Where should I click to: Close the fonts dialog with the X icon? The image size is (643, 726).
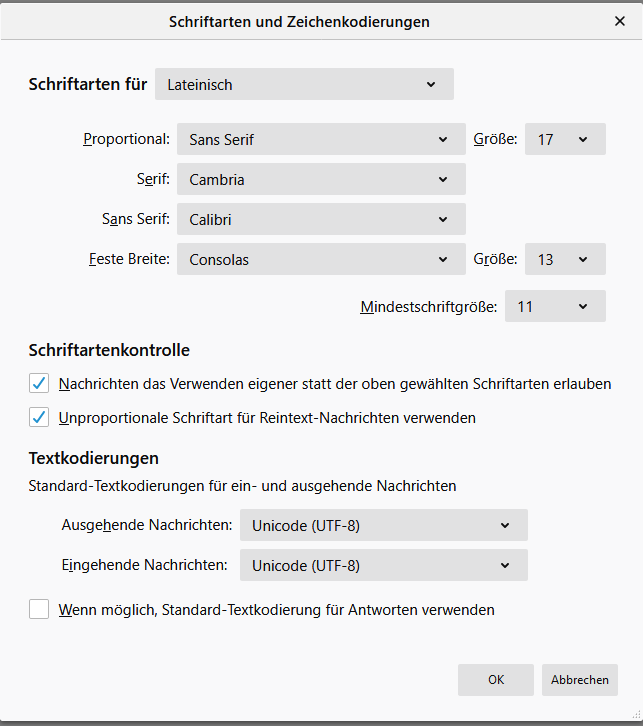pos(620,21)
